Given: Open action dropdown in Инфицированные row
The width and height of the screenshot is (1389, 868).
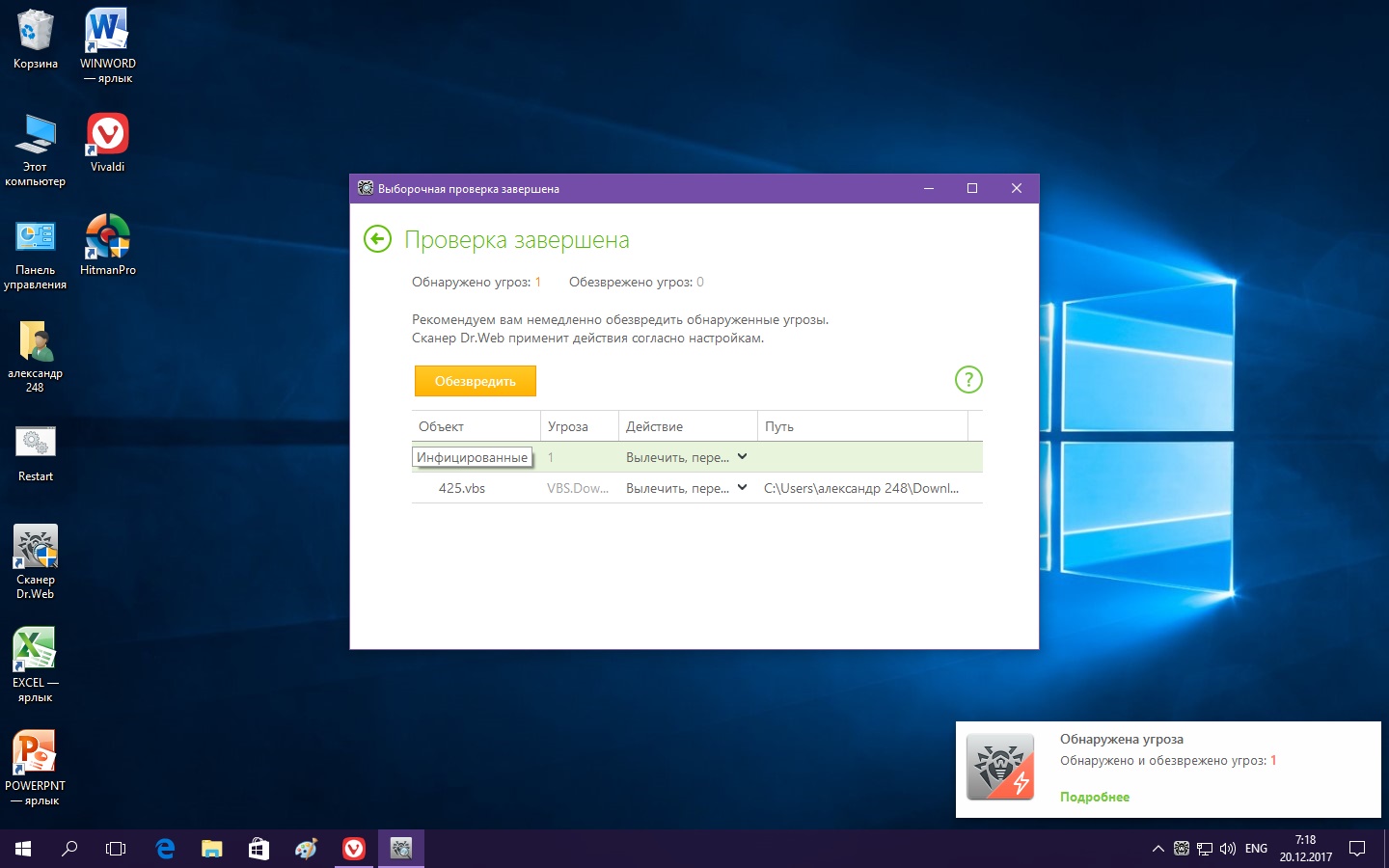Looking at the screenshot, I should [742, 456].
